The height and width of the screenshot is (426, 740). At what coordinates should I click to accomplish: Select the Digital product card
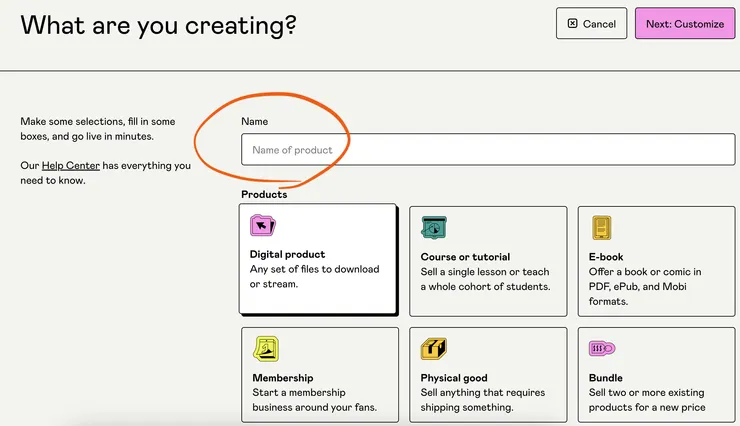coord(318,259)
